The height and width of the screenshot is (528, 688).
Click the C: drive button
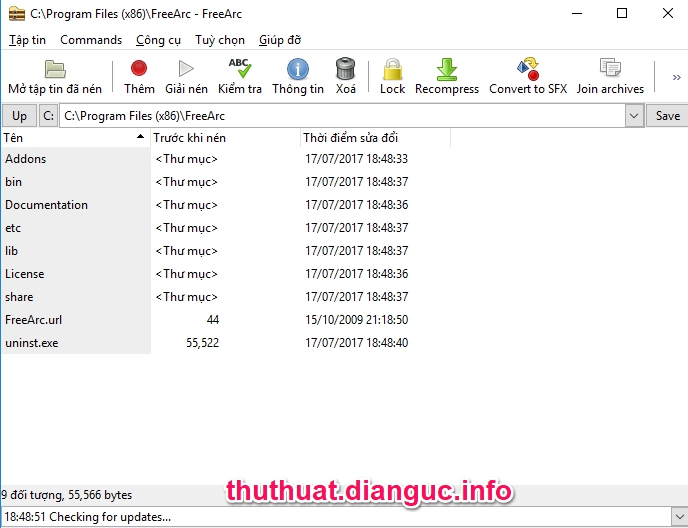48,116
